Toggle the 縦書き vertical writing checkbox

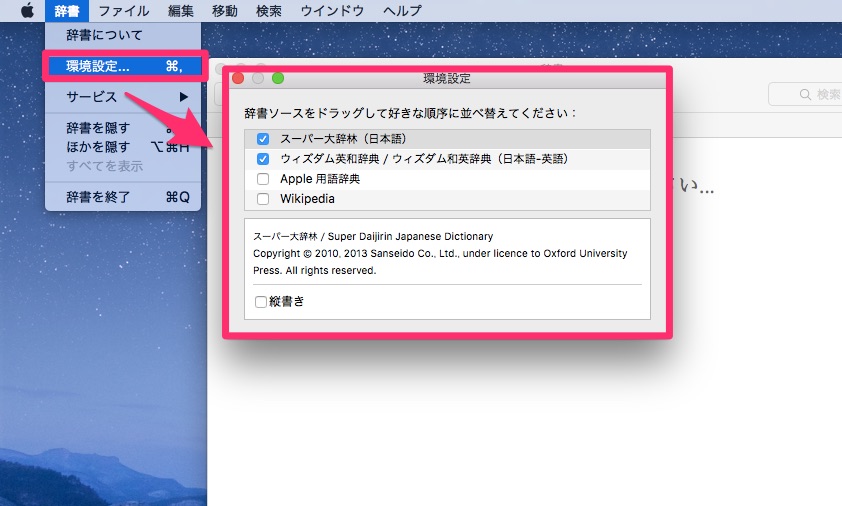[x=260, y=302]
